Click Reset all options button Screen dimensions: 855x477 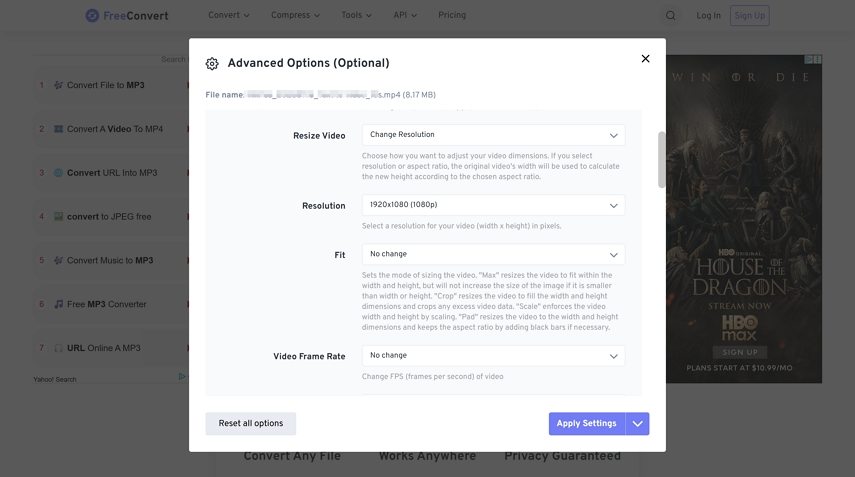(x=251, y=424)
